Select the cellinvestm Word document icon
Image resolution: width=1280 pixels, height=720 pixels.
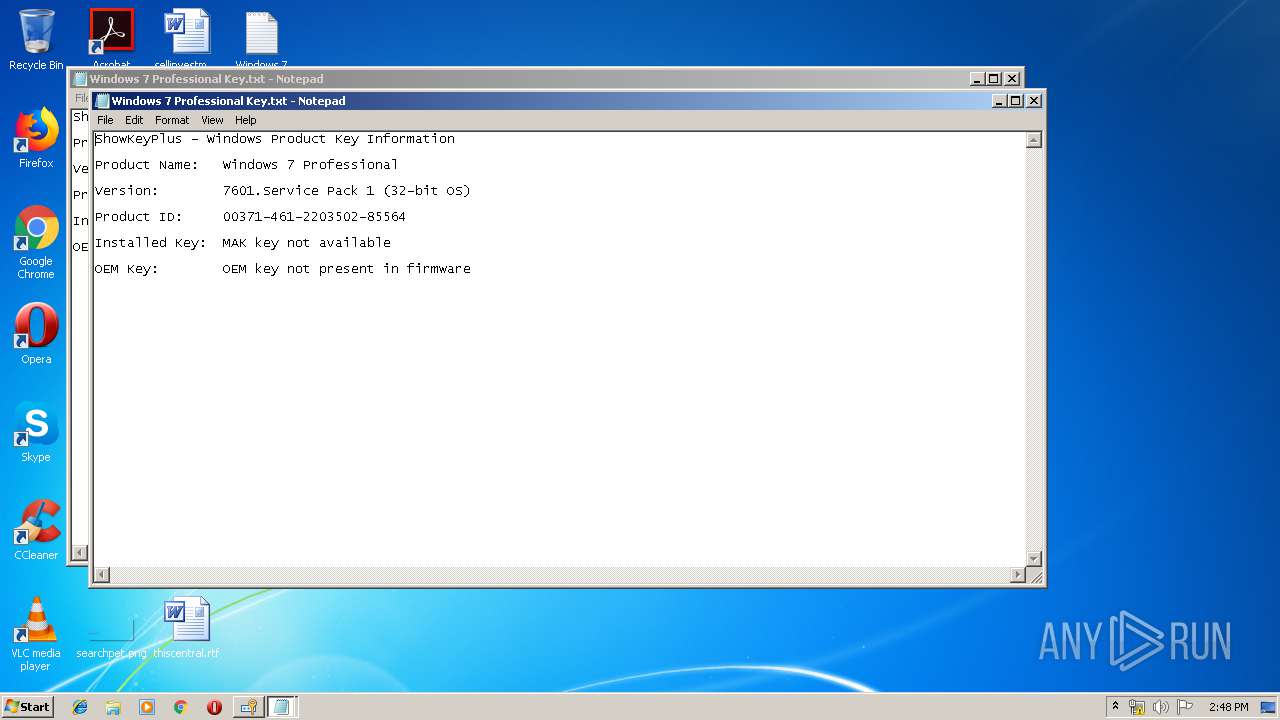click(x=187, y=38)
